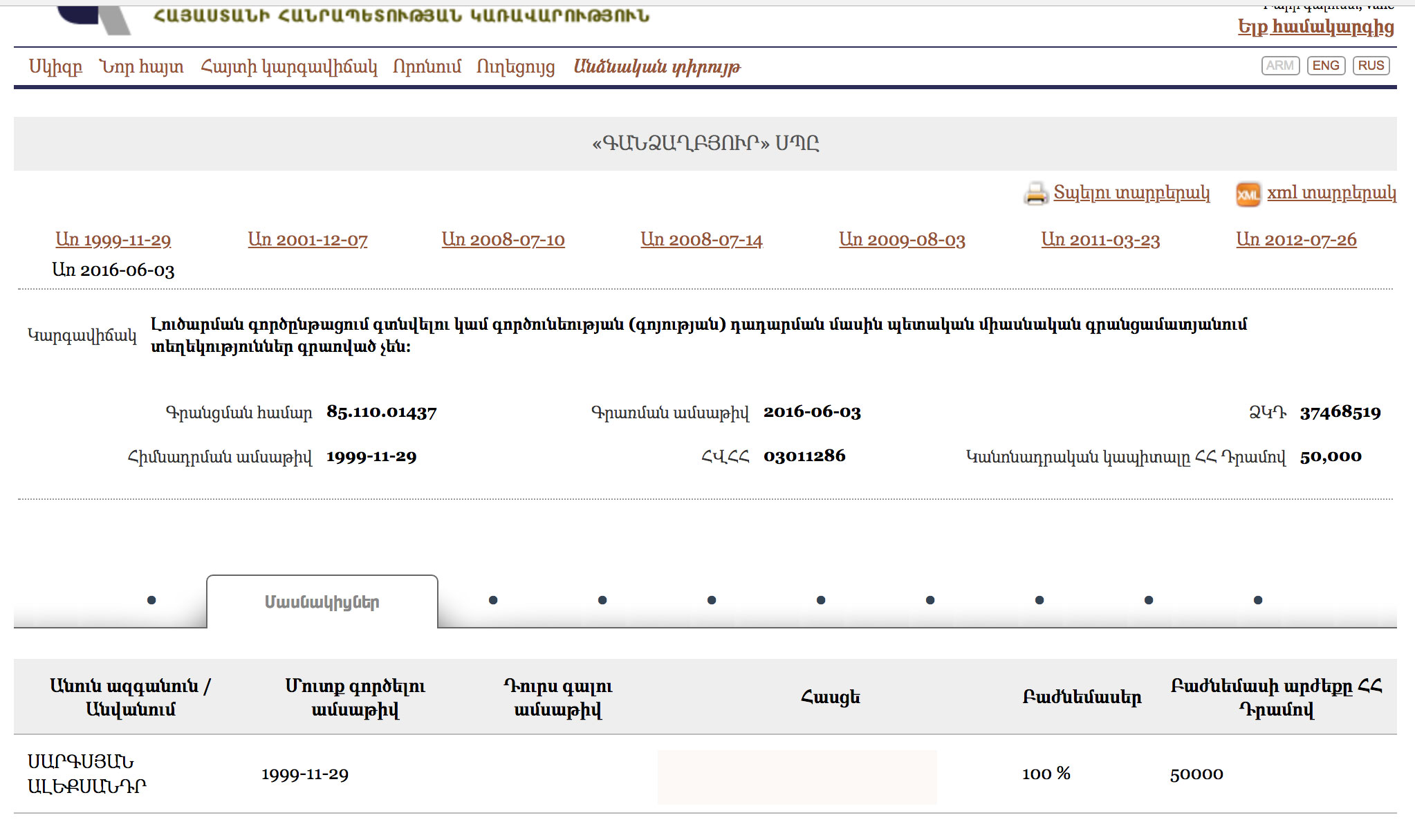Open record dated 2001-12-07
Image resolution: width=1415 pixels, height=840 pixels.
[x=308, y=240]
